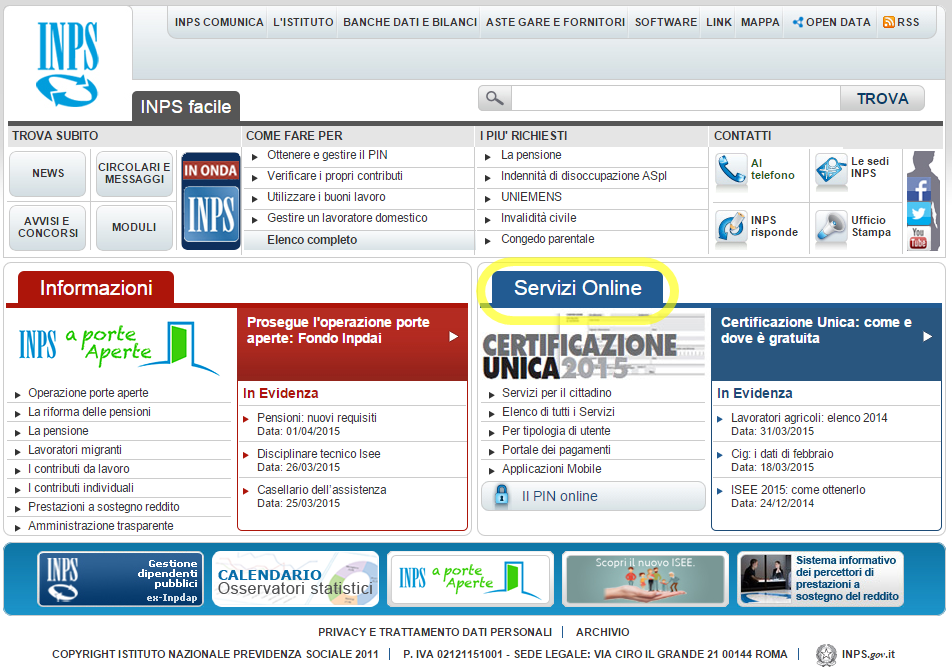Click the white arrow next to Prosegue l'operazione porte aperte
This screenshot has width=952, height=669.
pos(453,336)
